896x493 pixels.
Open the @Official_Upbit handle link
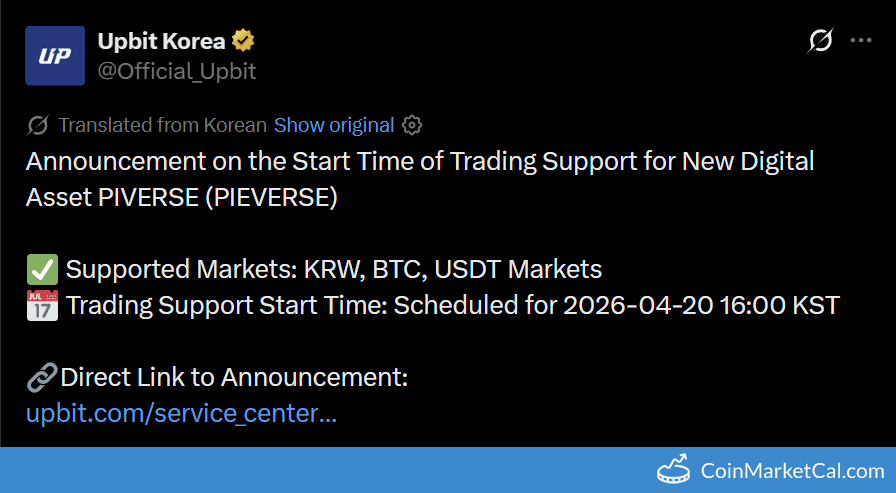coord(177,71)
